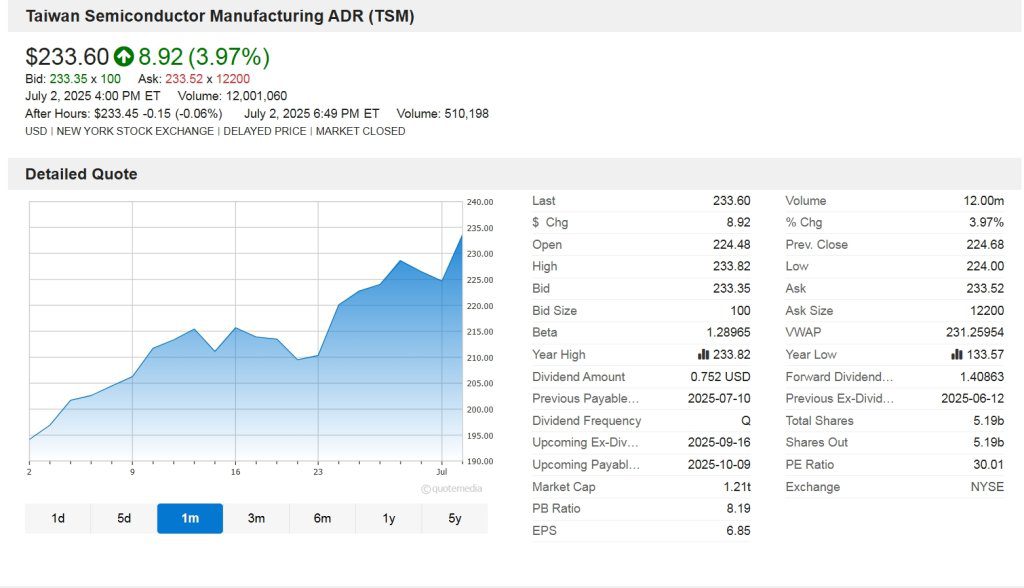The width and height of the screenshot is (1024, 588).
Task: Click the truncated Forward Dividend label
Action: [839, 377]
